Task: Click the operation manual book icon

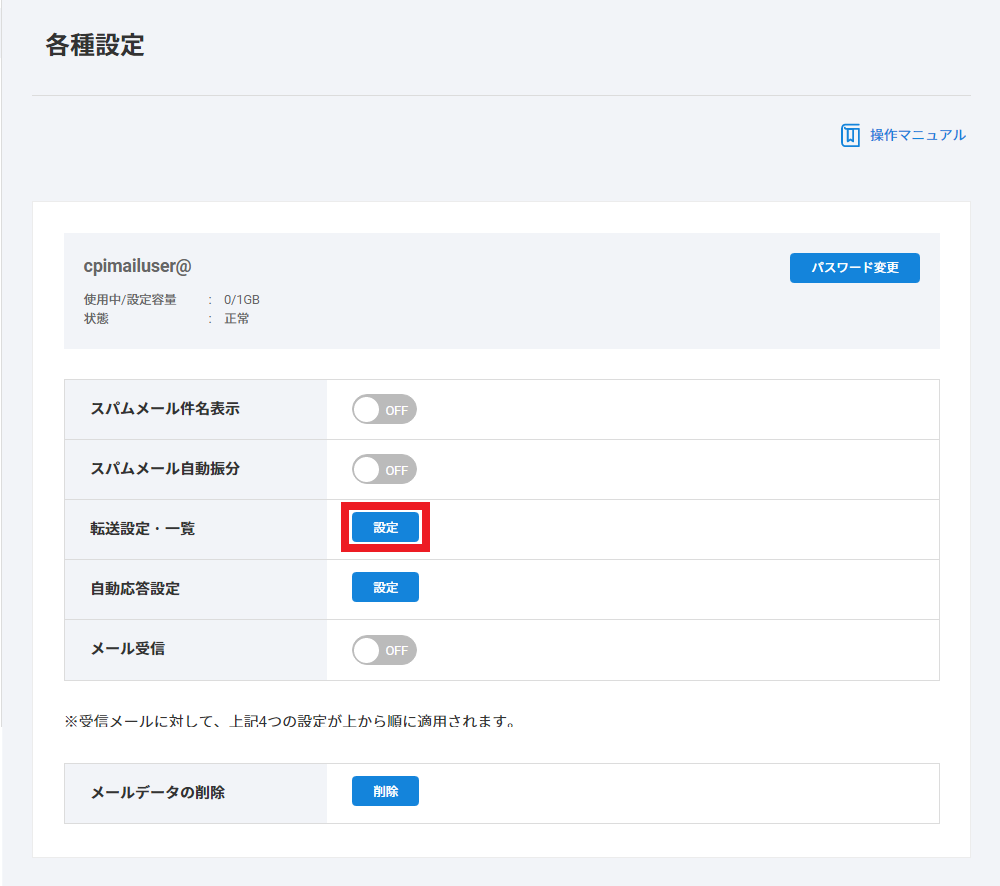Action: [x=850, y=135]
